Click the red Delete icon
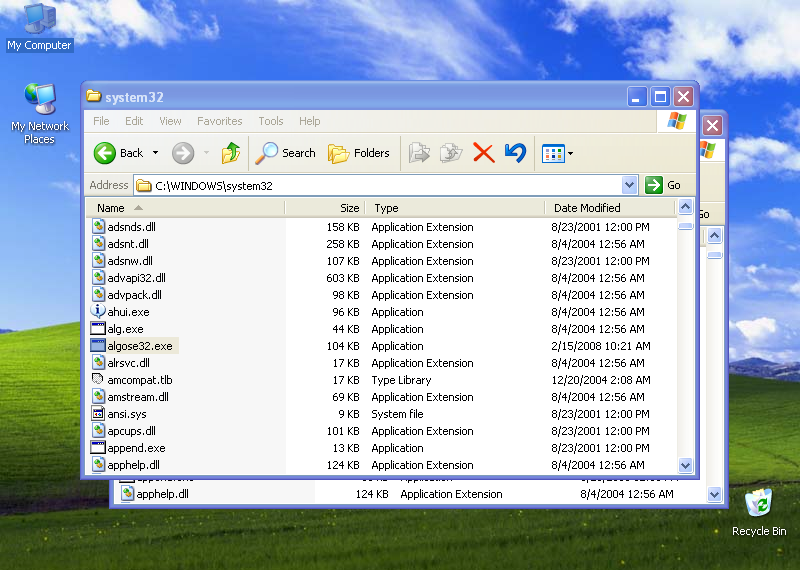 point(483,153)
